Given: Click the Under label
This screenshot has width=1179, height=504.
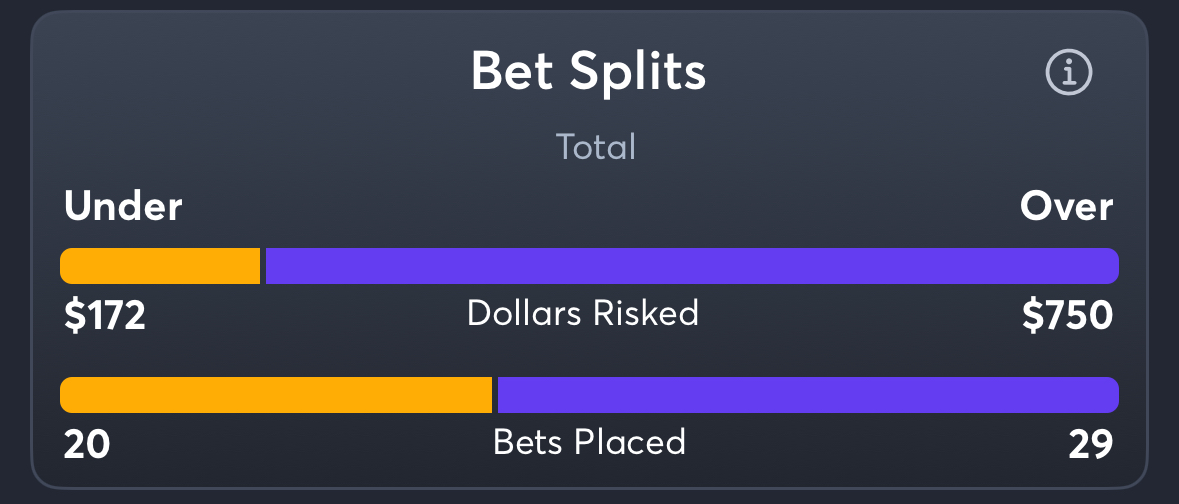Looking at the screenshot, I should click(x=123, y=207).
